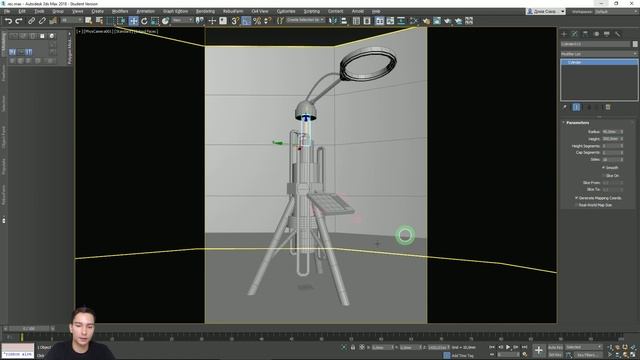Click the Select Object tool icon
This screenshot has height=360, width=640.
[89, 20]
